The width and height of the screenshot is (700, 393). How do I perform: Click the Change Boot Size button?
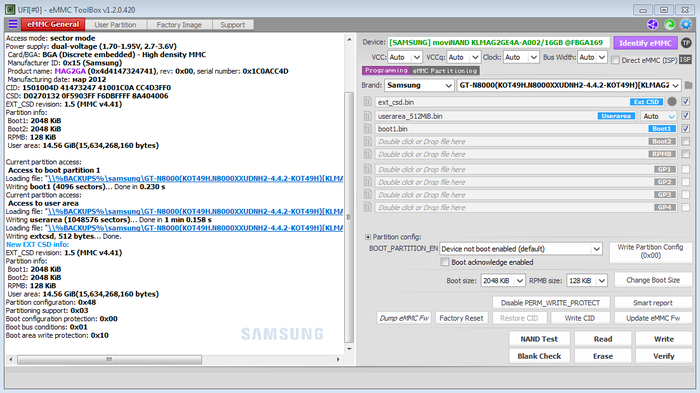[x=653, y=280]
